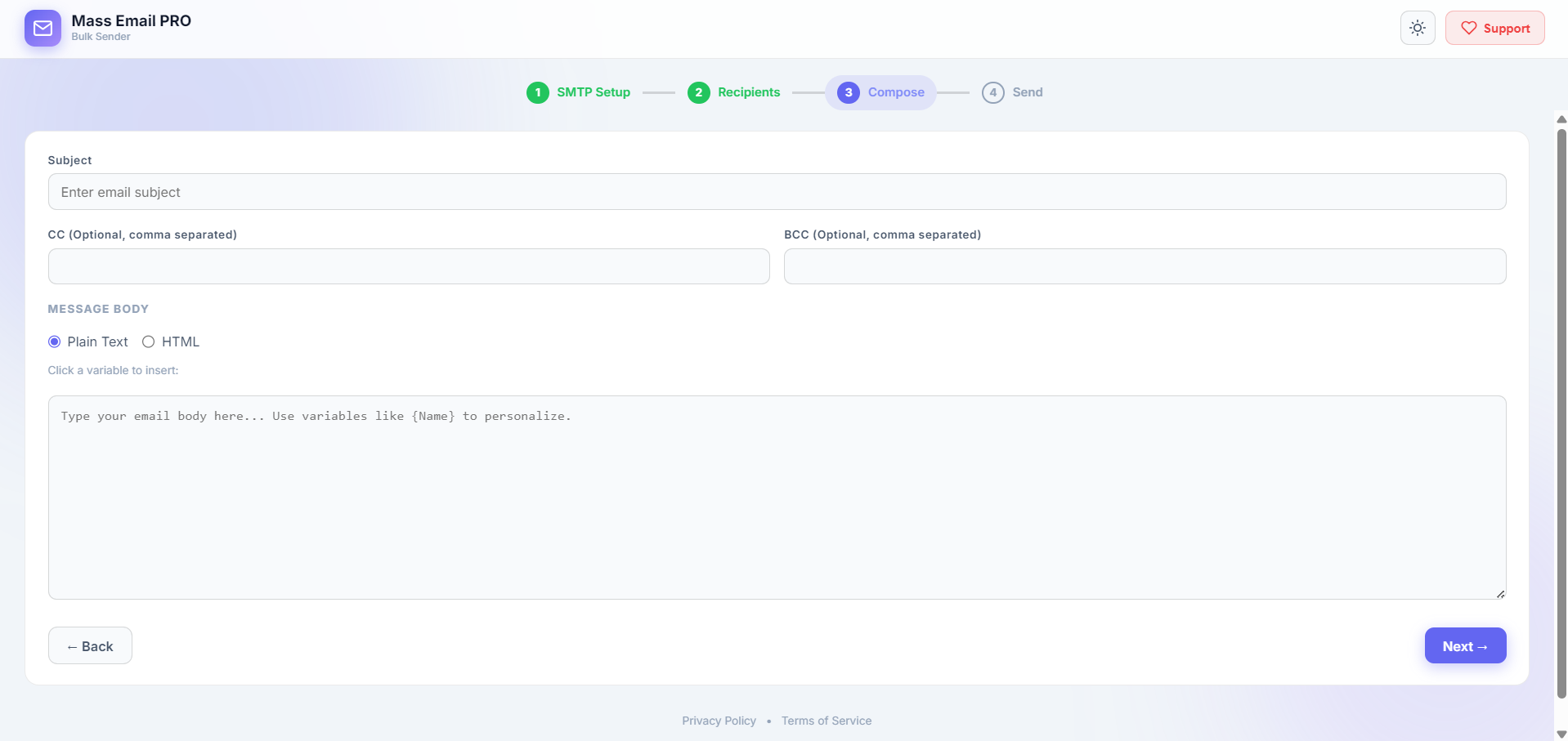Click the Mass Email PRO envelope logo
The width and height of the screenshot is (1568, 741).
43,29
